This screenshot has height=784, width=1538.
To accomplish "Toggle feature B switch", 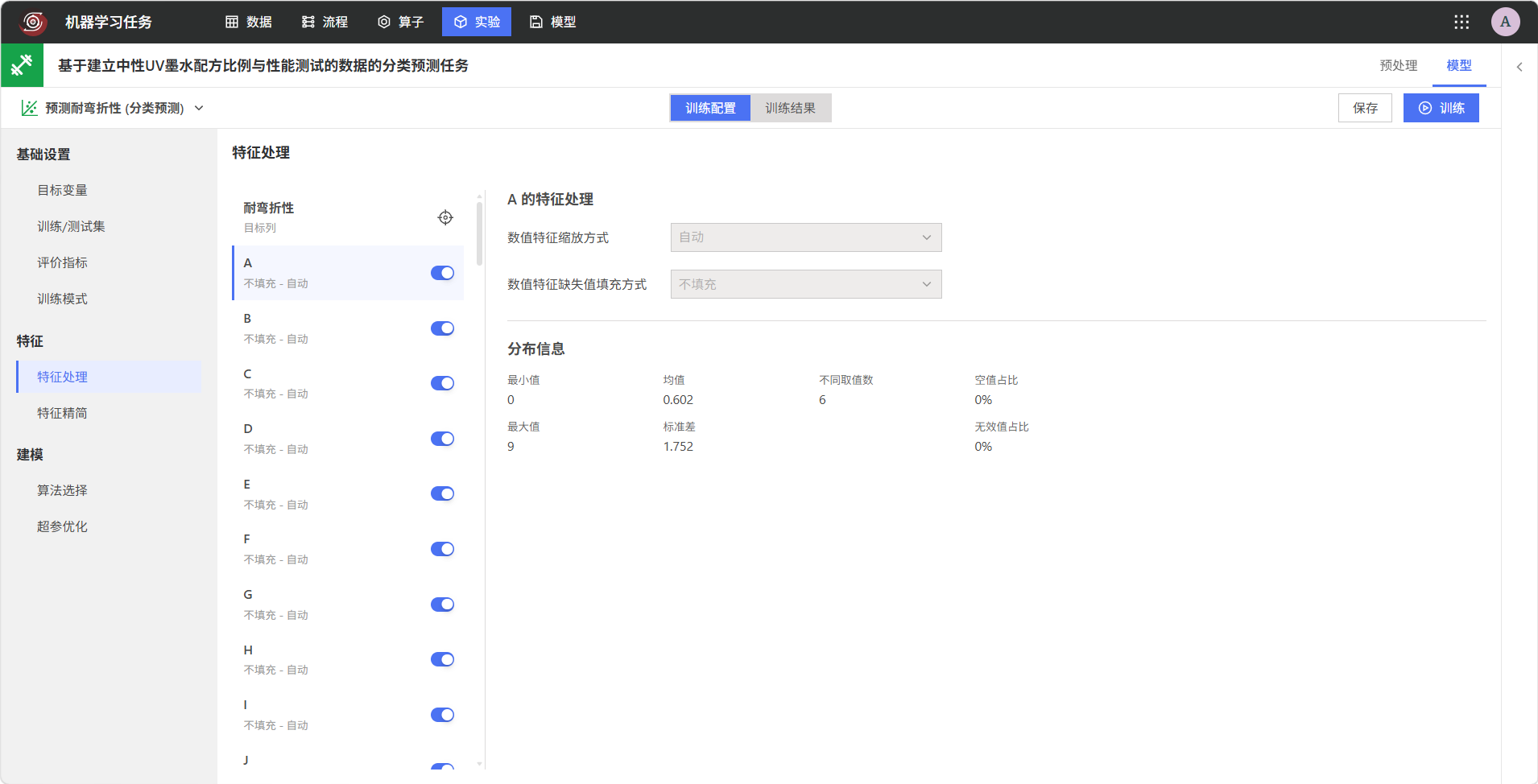I will pyautogui.click(x=442, y=328).
